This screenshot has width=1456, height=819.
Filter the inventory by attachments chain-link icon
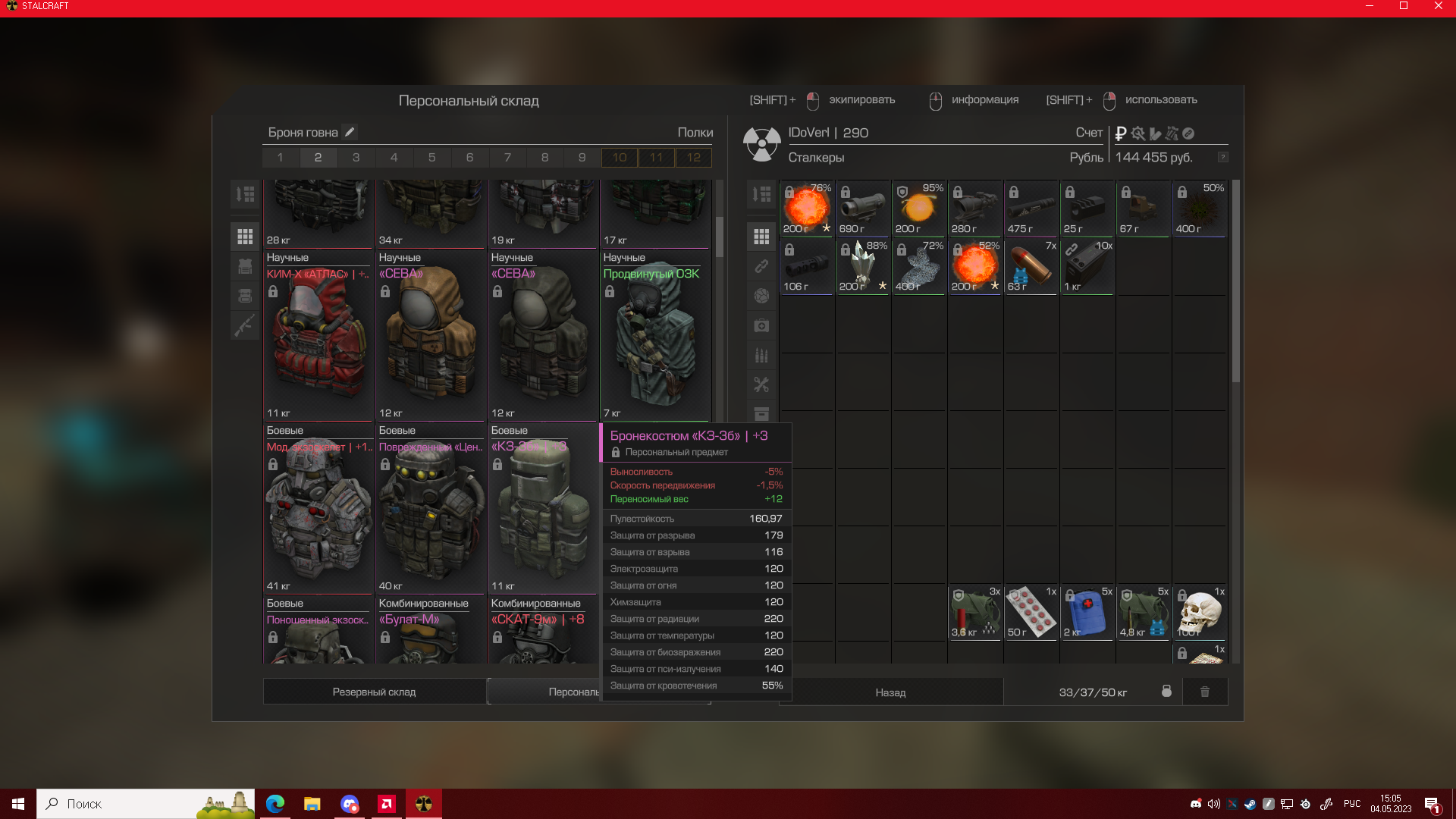tap(761, 266)
